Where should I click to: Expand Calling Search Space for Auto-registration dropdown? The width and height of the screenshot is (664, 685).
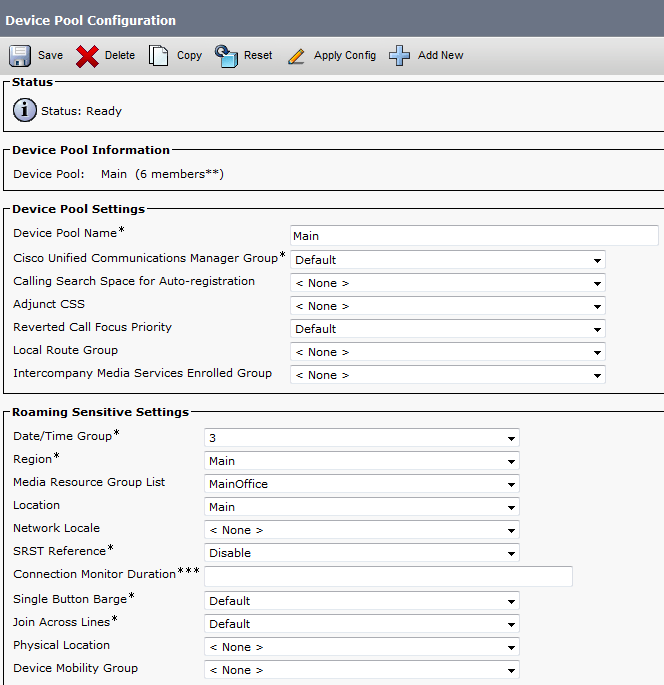[447, 283]
